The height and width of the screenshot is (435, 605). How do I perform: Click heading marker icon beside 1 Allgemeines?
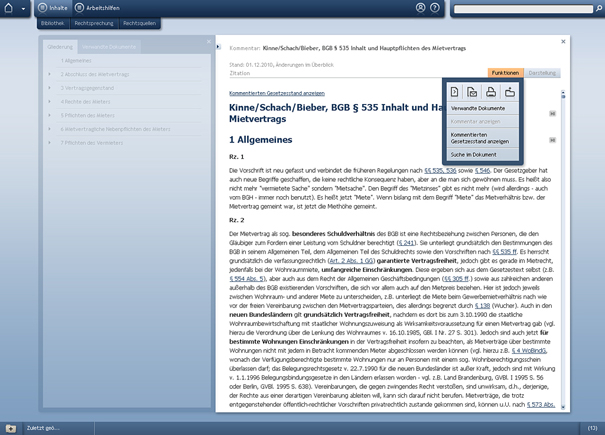(x=553, y=140)
